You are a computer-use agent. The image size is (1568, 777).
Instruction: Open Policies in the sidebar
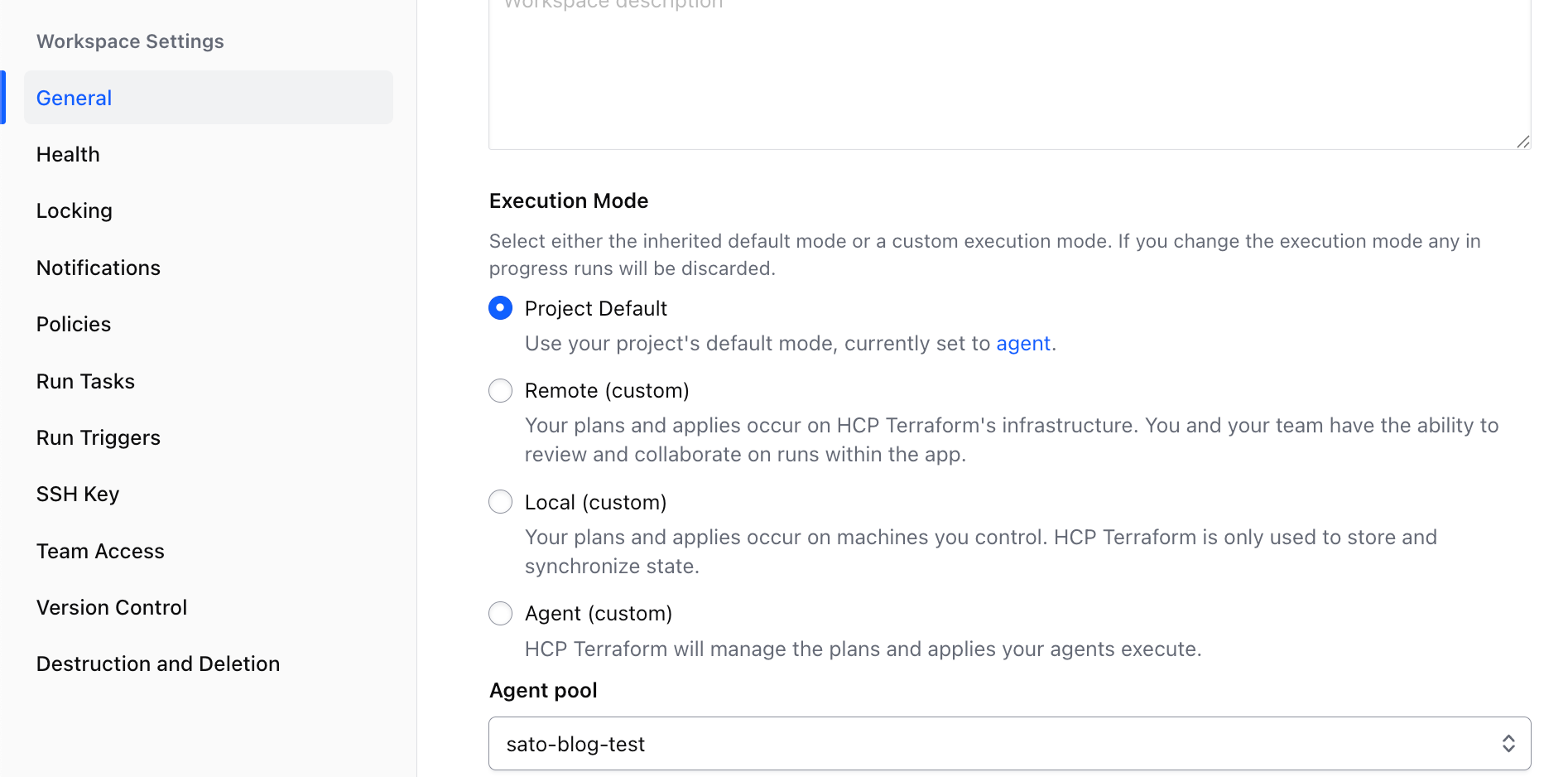click(74, 324)
